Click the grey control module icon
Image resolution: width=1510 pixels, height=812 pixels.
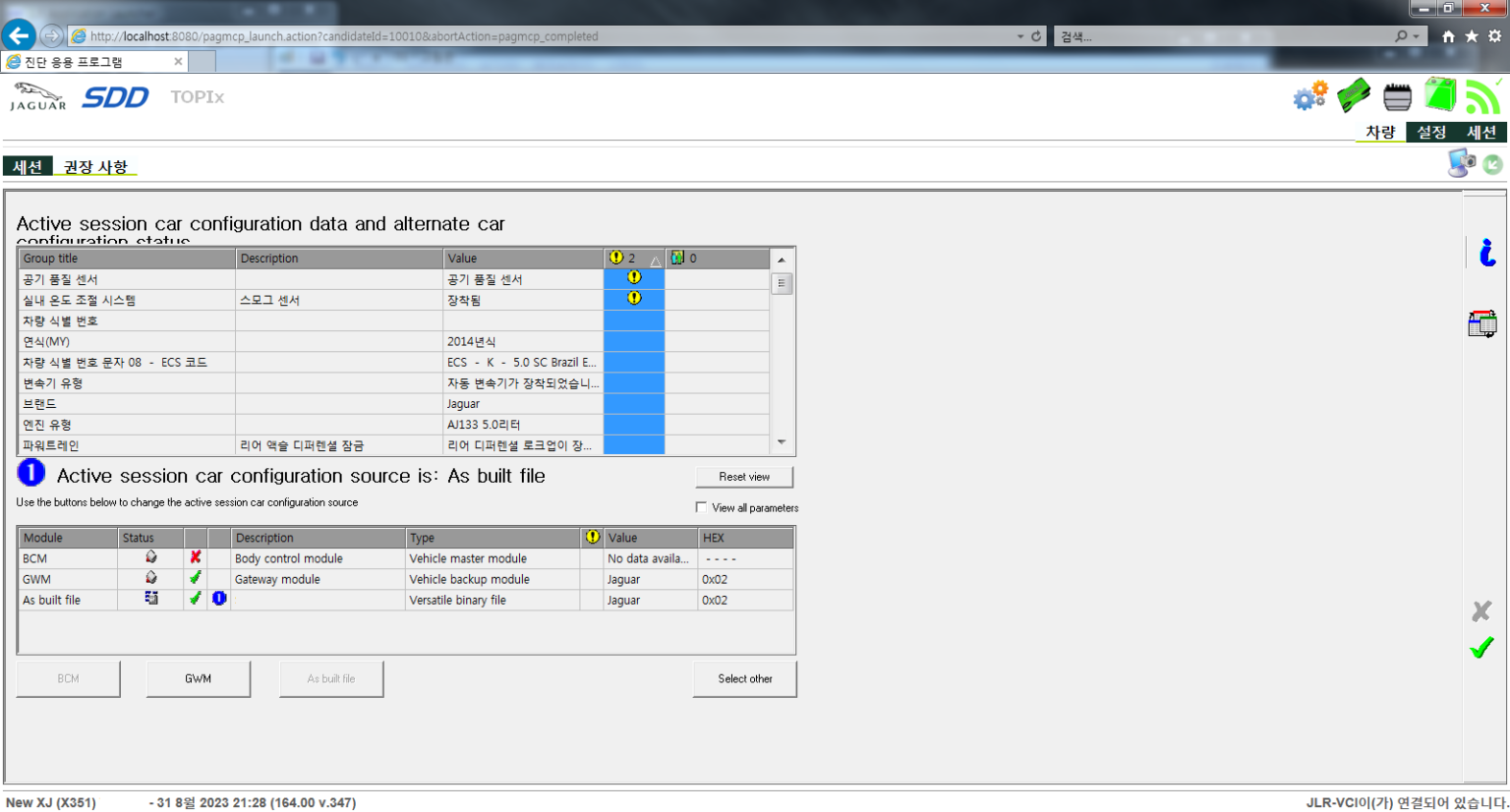[x=1397, y=96]
